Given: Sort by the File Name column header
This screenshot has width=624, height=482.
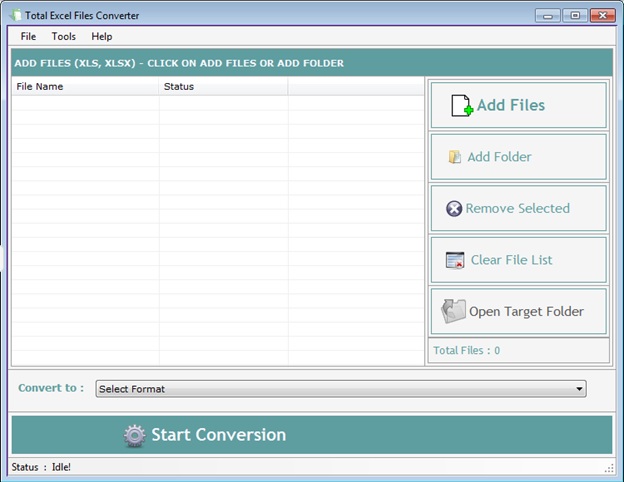Looking at the screenshot, I should pos(85,87).
